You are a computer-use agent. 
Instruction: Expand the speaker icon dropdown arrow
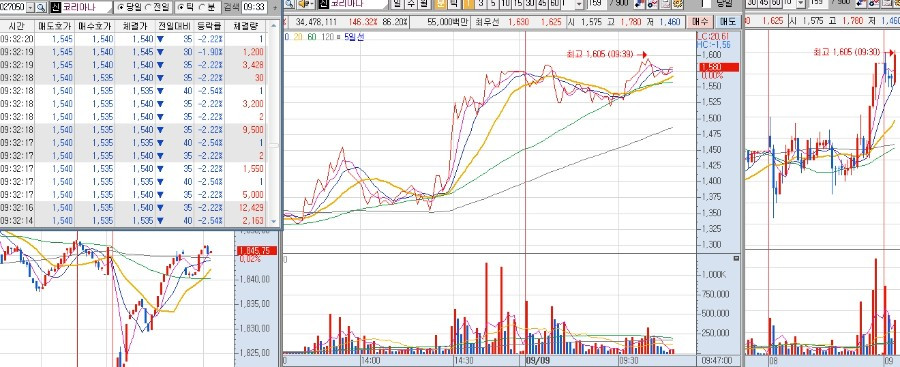pos(311,3)
